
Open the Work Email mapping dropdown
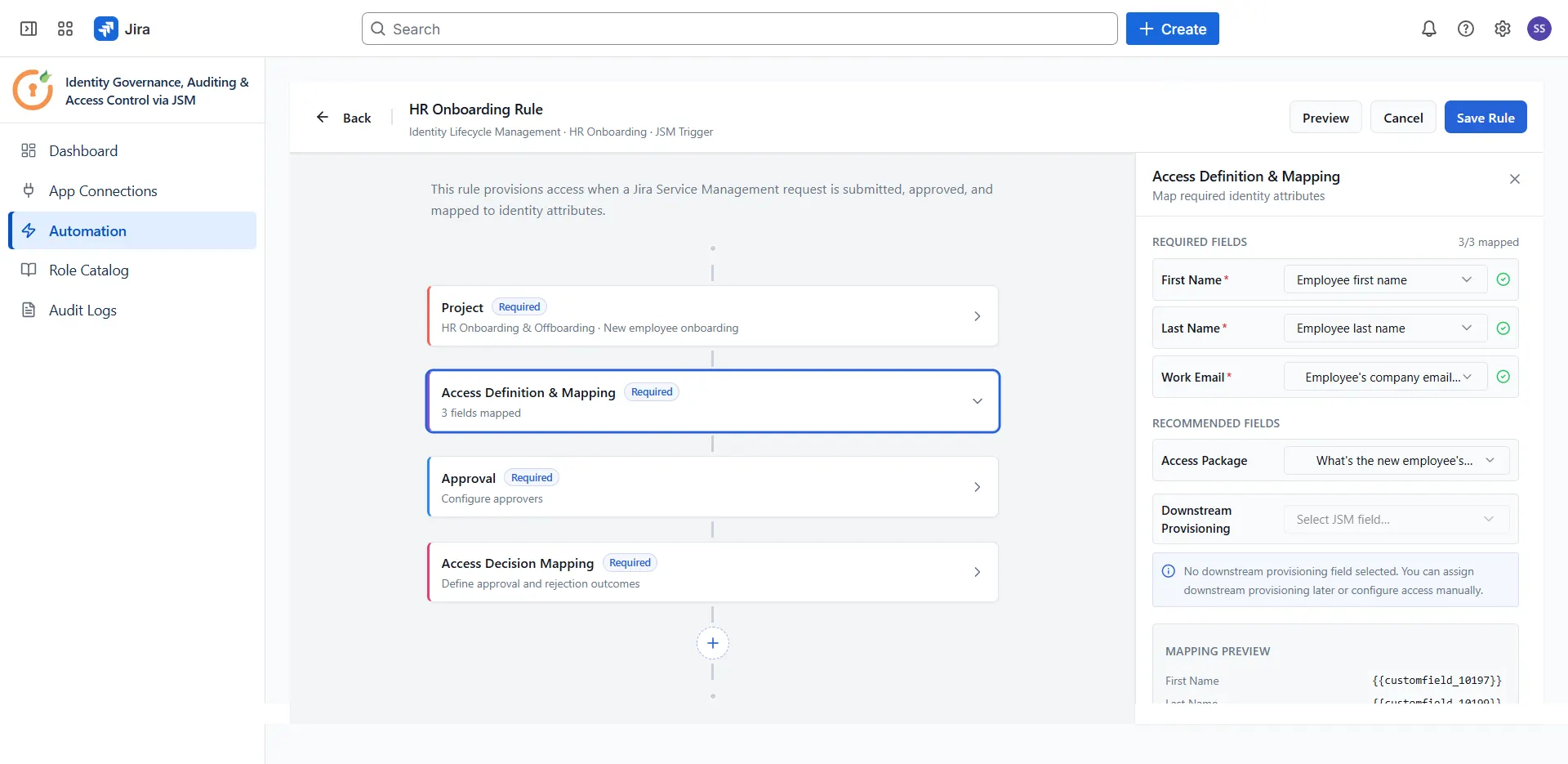tap(1385, 377)
